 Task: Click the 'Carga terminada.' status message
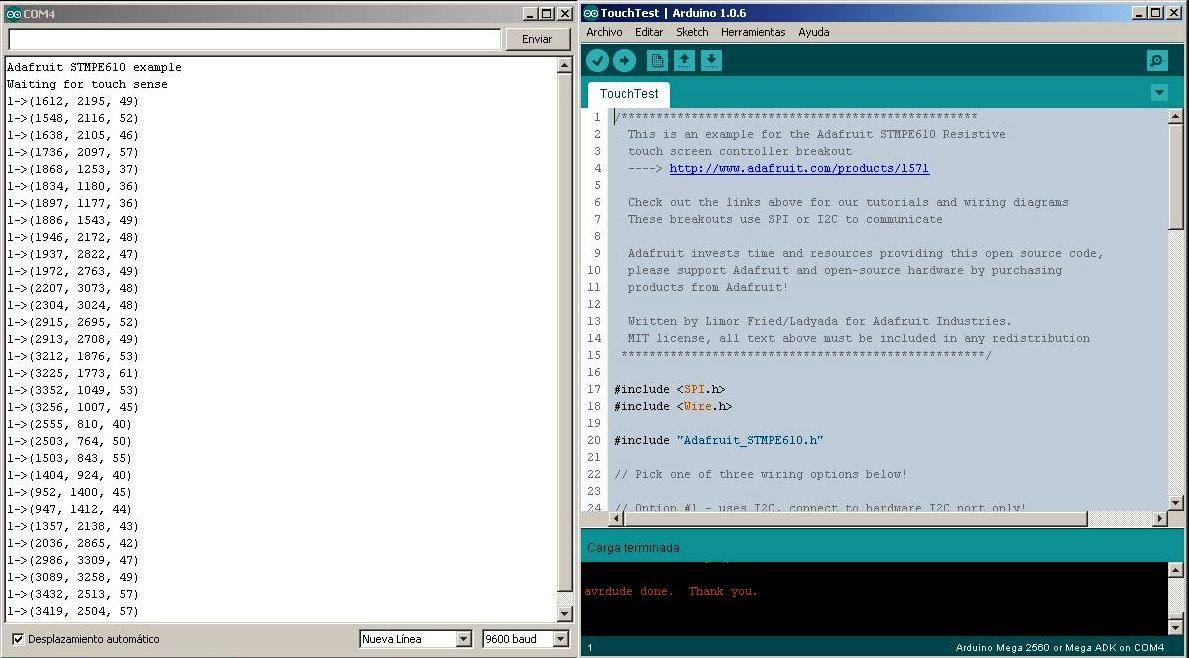pyautogui.click(x=635, y=547)
